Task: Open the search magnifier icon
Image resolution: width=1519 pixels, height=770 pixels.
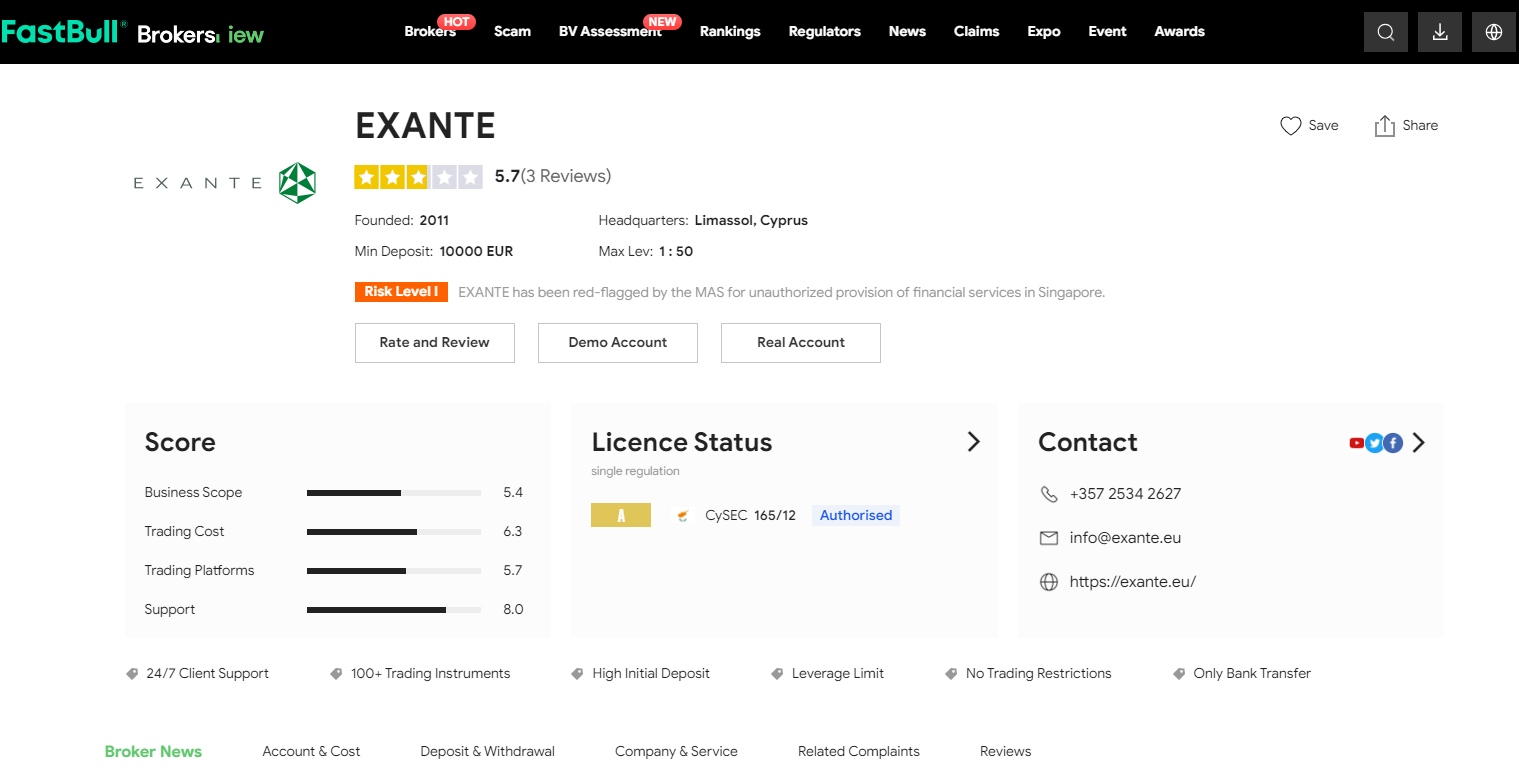Action: coord(1385,32)
